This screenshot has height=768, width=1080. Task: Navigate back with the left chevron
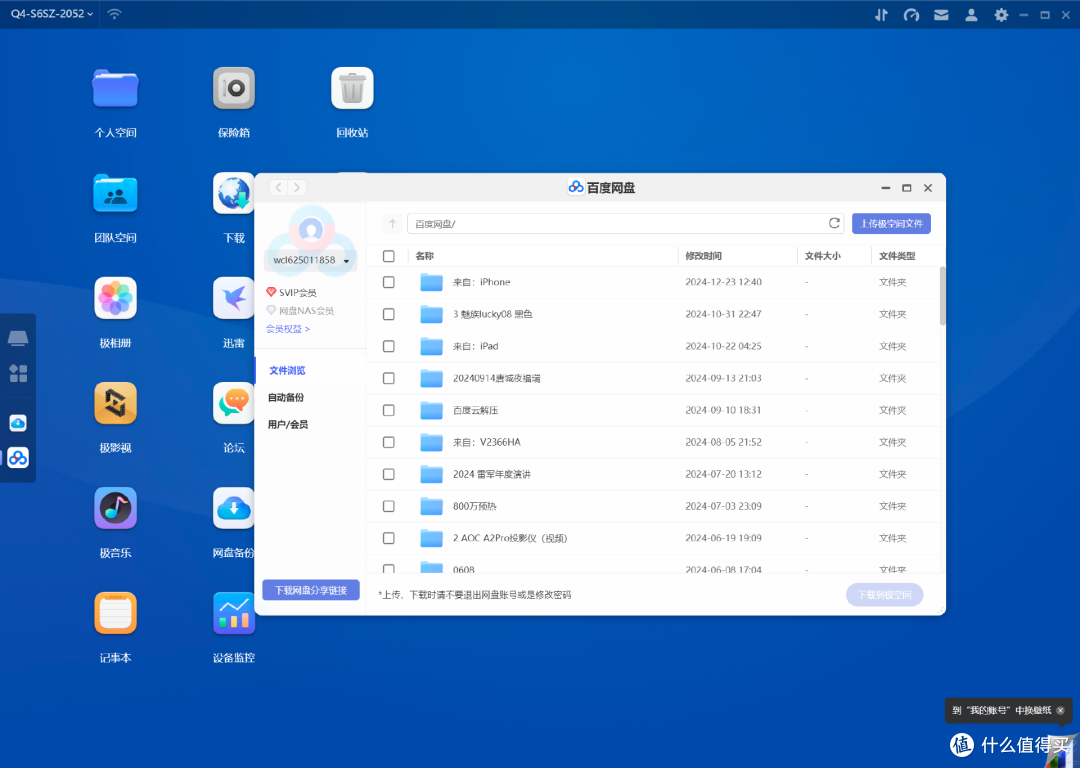[x=278, y=187]
